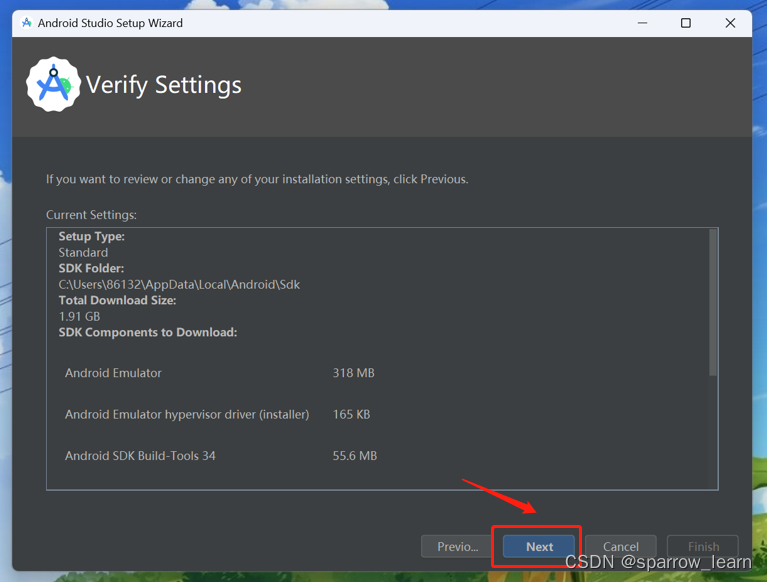
Task: Click the Current Settings label
Action: [x=91, y=215]
